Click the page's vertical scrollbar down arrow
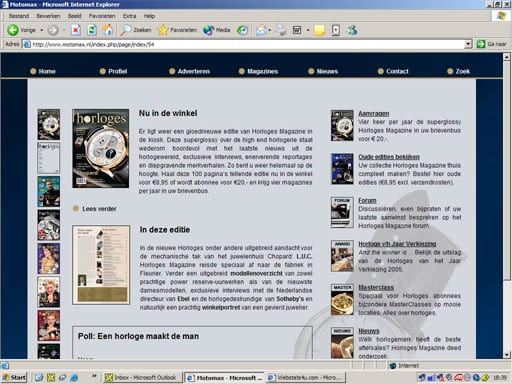The image size is (512, 384). click(506, 355)
